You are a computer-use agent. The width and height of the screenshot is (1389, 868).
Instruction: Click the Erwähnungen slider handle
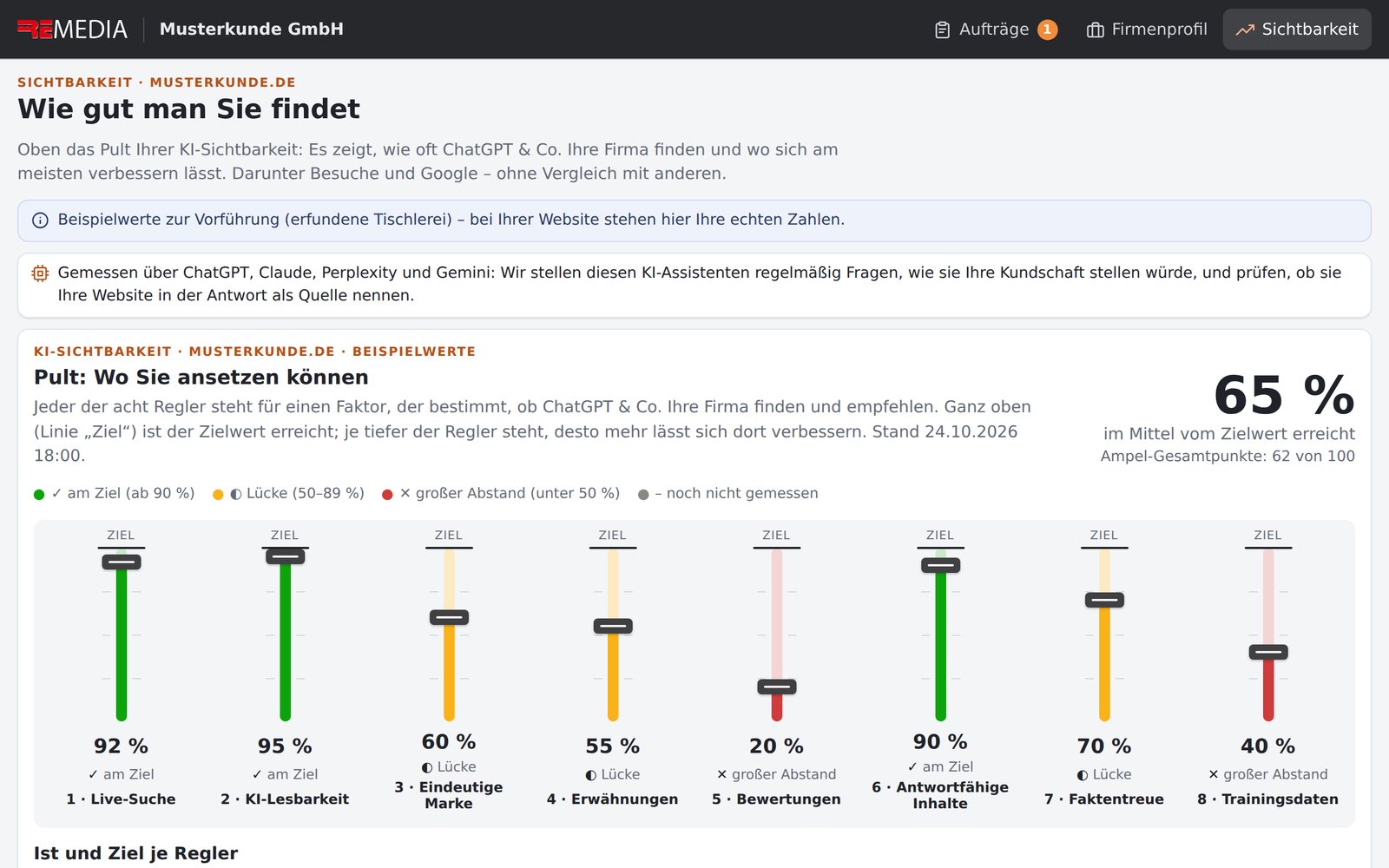click(613, 626)
